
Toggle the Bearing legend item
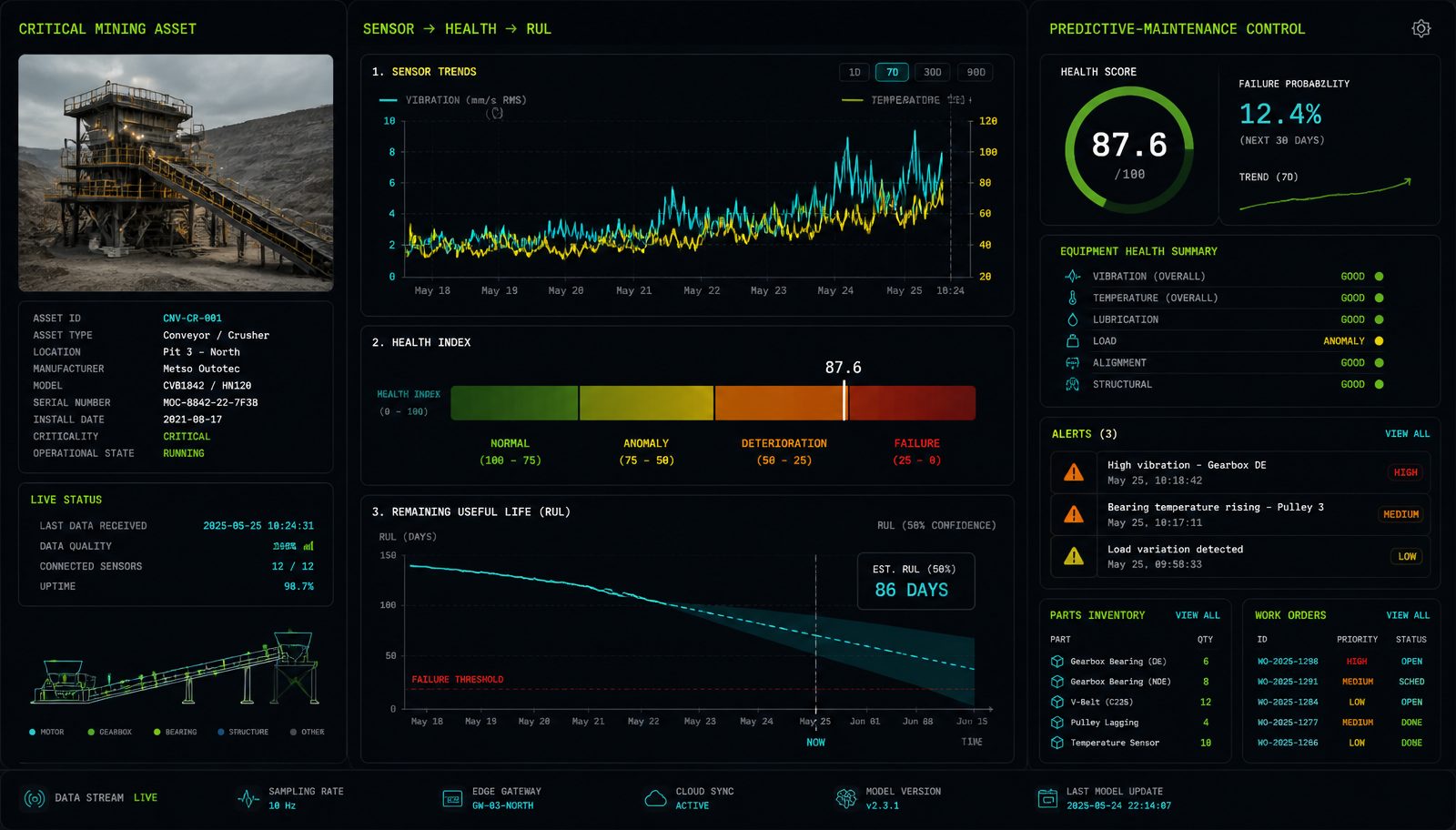click(x=176, y=733)
